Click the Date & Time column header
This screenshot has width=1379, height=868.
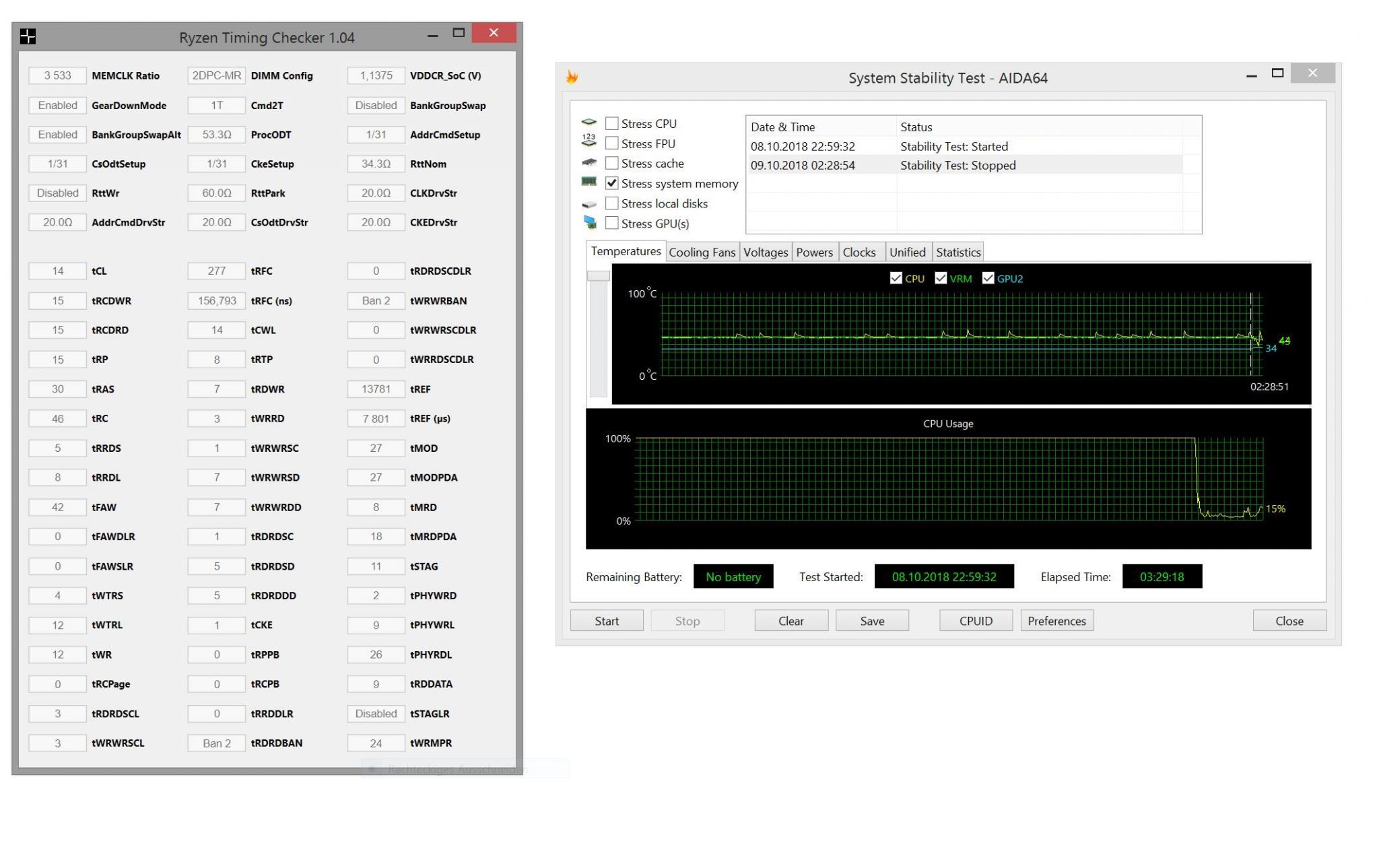tap(821, 127)
